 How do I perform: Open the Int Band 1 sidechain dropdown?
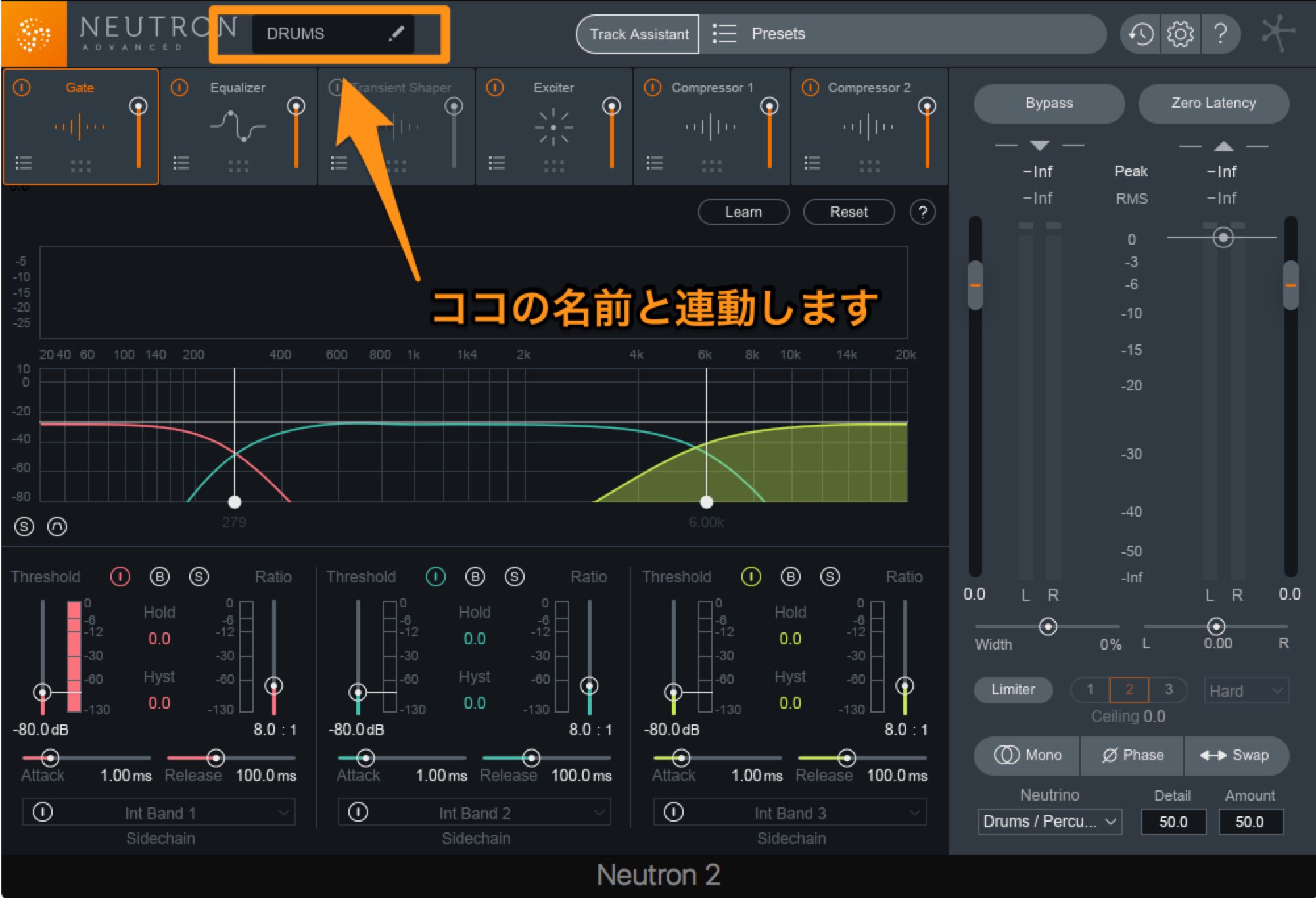pos(159,813)
